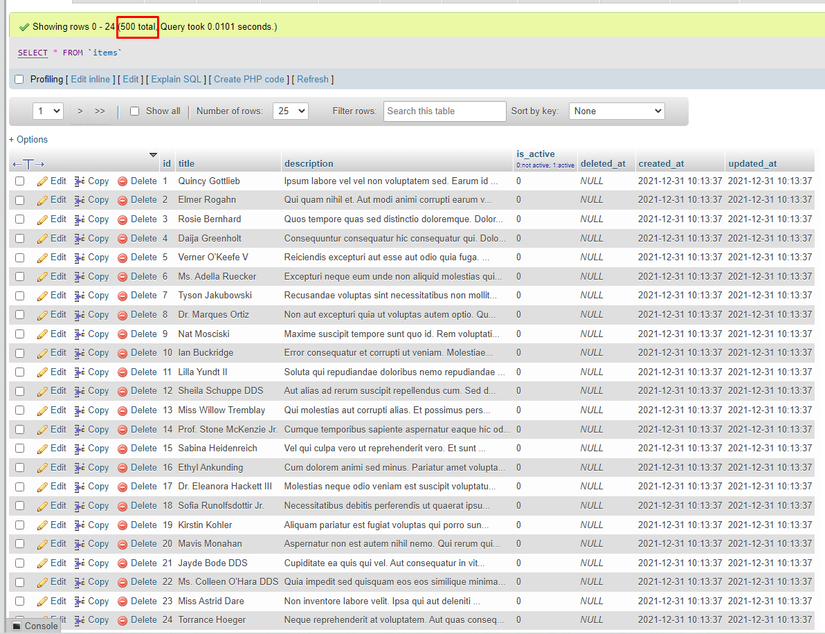This screenshot has width=825, height=634.
Task: Select row checkbox for Miss Astrid Dare
Action: click(x=20, y=601)
